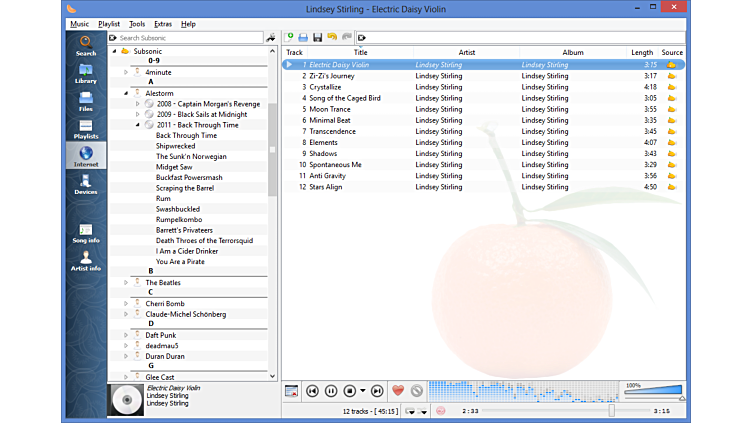Screen dimensions: 752x423
Task: Toggle Last.fm scrobbling icon in status bar
Action: (x=440, y=411)
